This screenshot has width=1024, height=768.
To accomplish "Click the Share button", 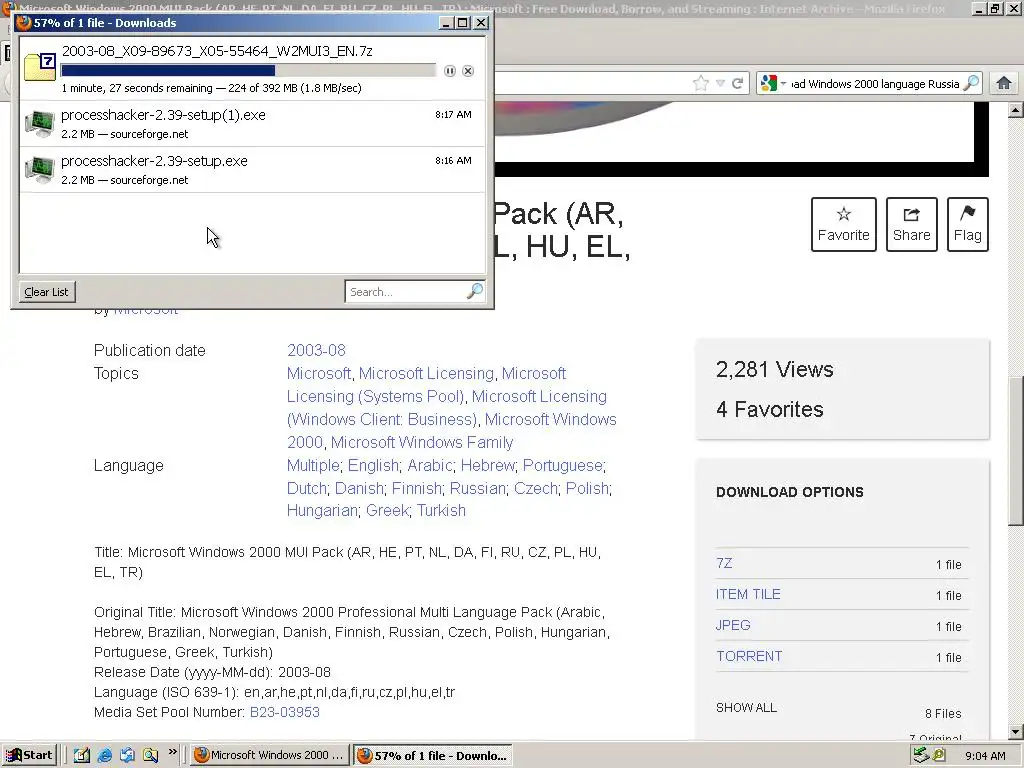I will pos(912,224).
